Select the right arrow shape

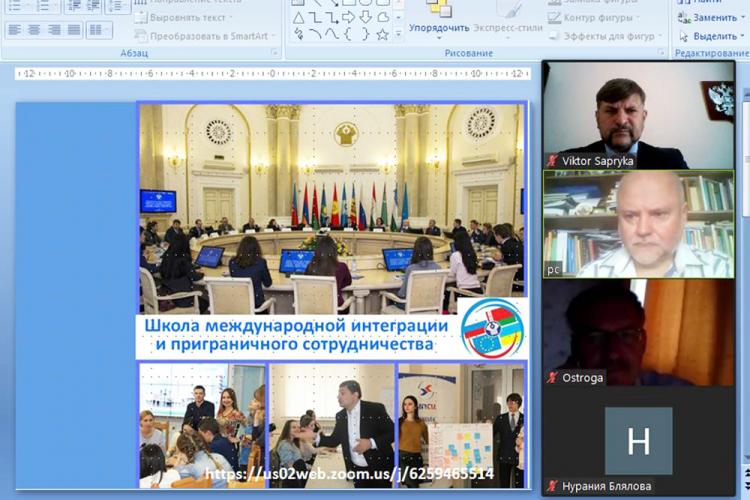pos(348,18)
